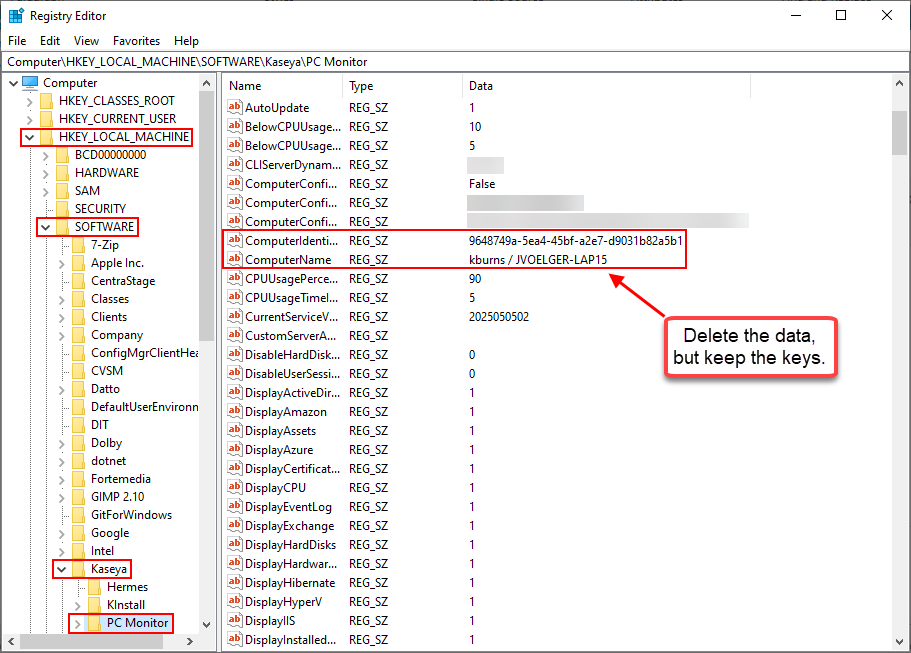Click the tree pane horizontal scrollbar thumb
911x653 pixels.
(91, 641)
